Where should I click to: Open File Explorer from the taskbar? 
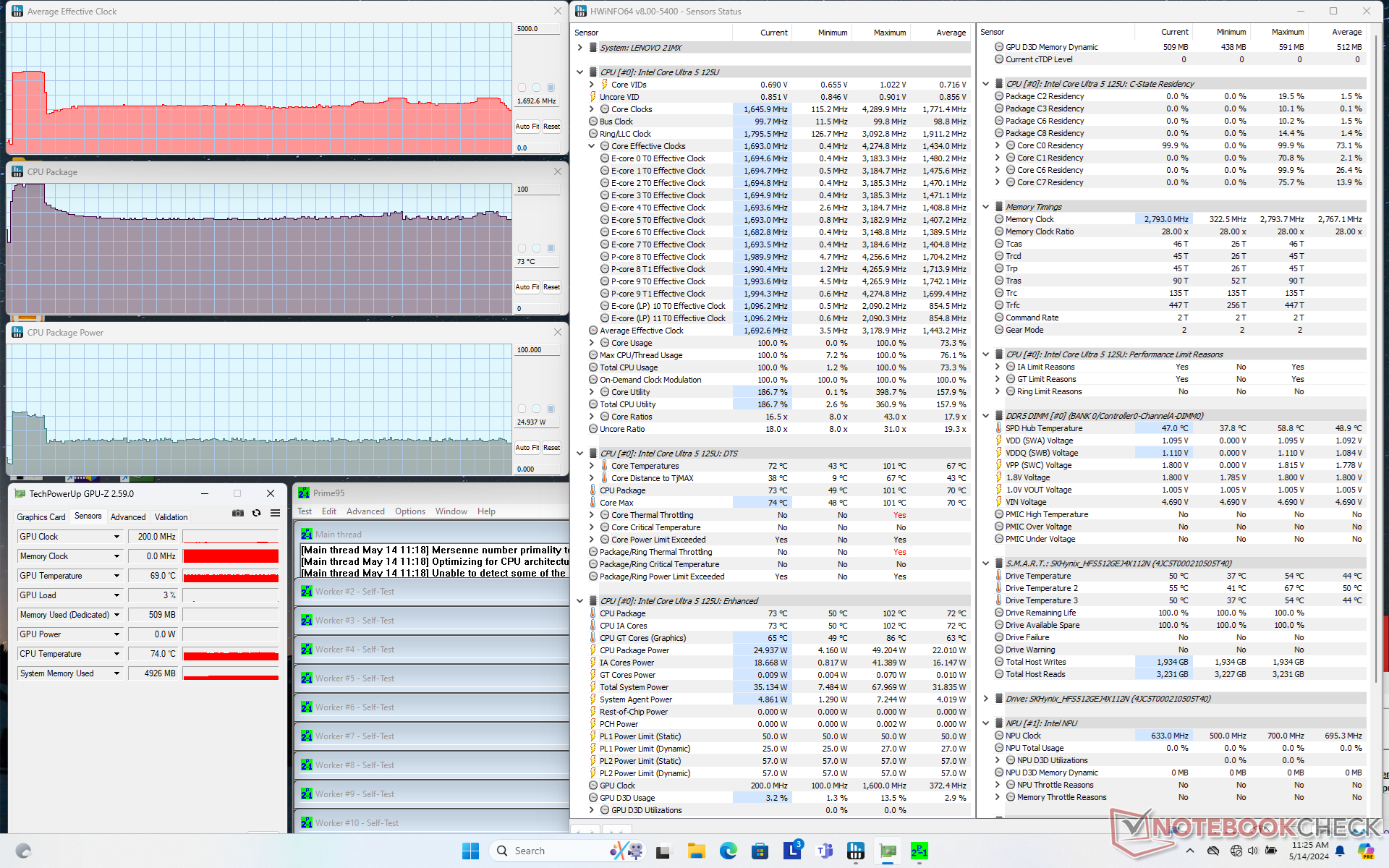[x=696, y=851]
